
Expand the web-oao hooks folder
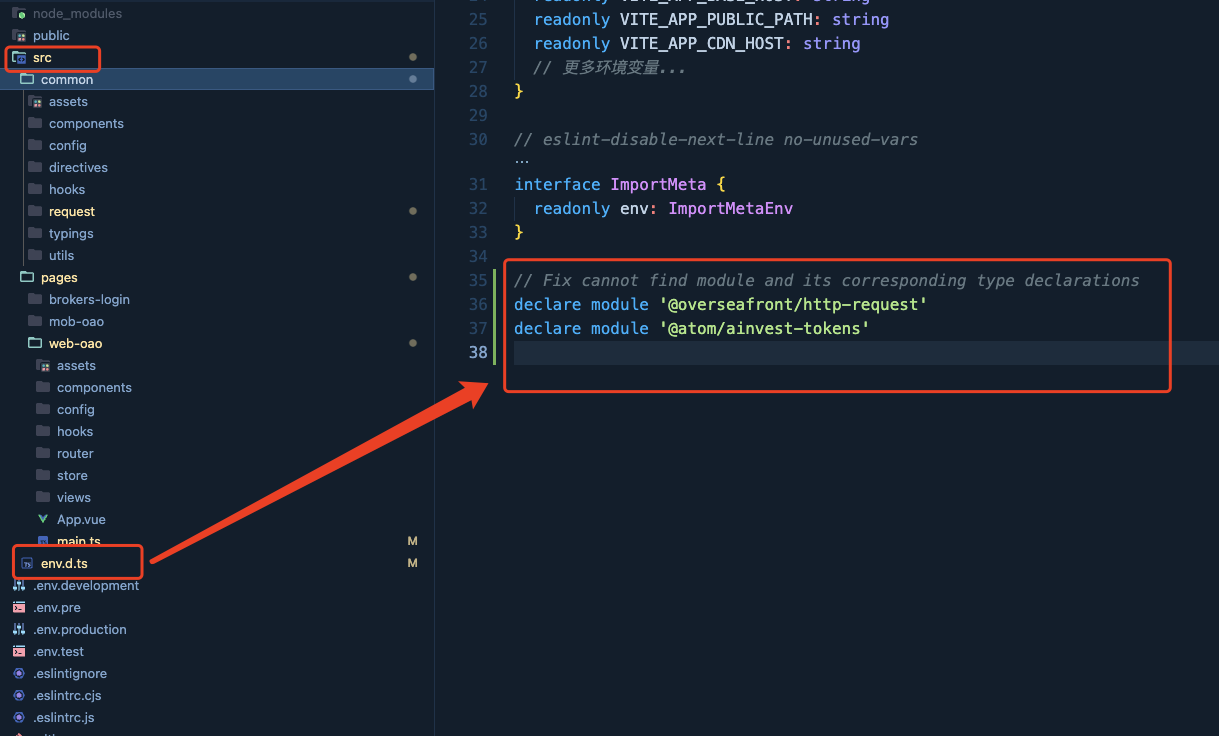pos(75,431)
